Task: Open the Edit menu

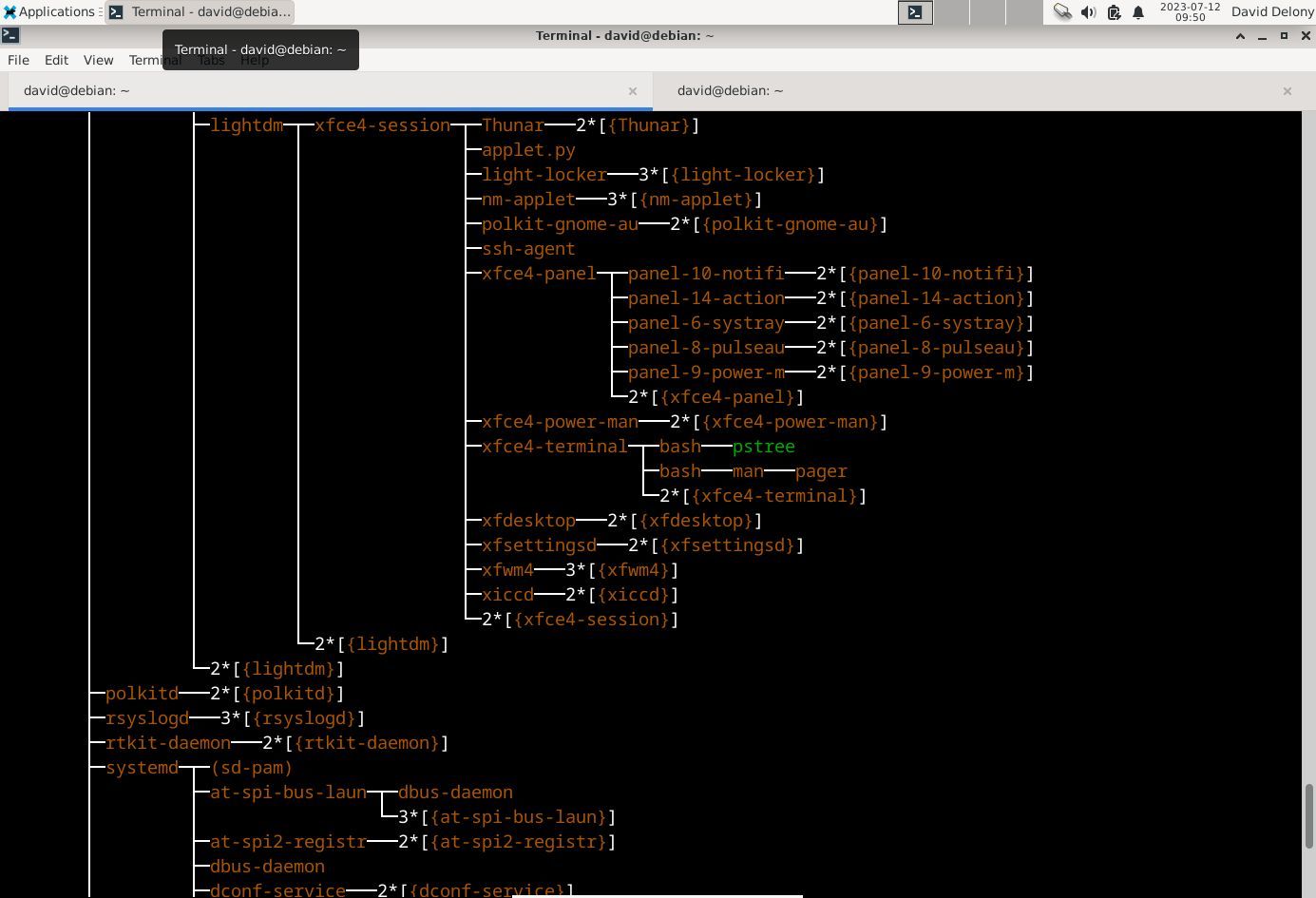Action: point(56,60)
